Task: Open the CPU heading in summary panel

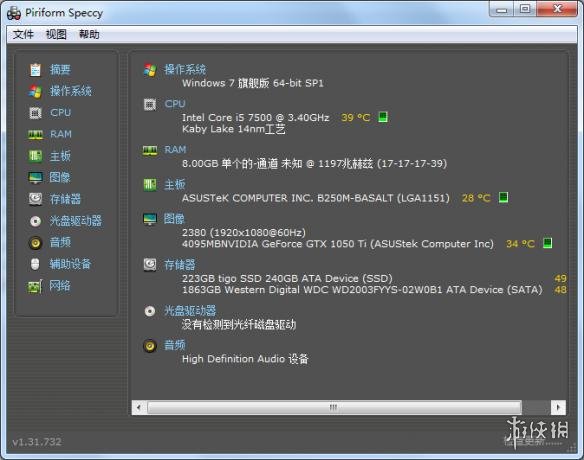Action: (175, 104)
